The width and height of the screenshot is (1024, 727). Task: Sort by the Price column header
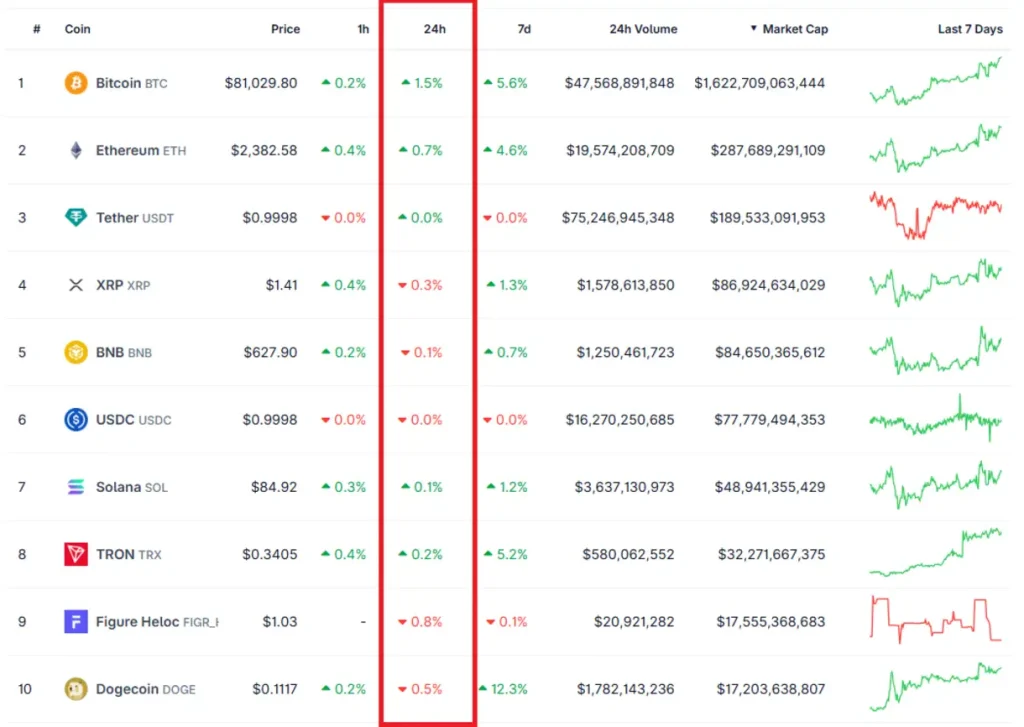click(x=285, y=29)
